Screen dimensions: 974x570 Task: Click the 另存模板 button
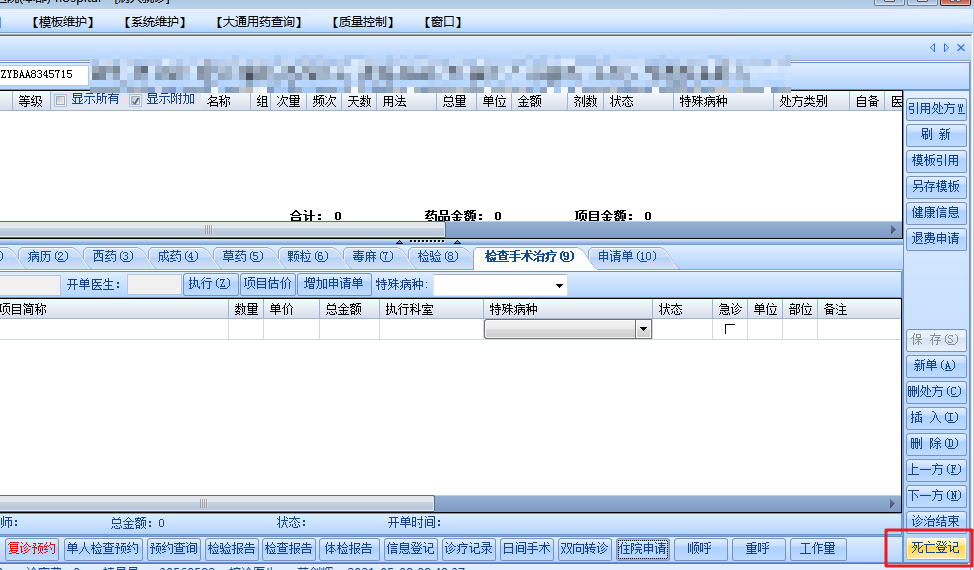[935, 186]
